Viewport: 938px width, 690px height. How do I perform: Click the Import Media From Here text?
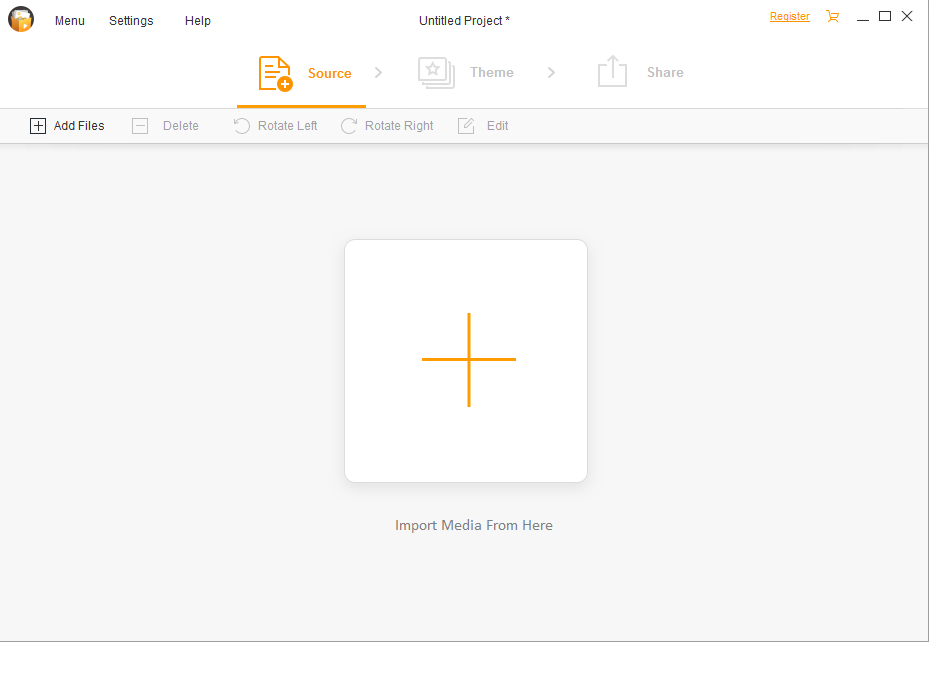click(474, 525)
